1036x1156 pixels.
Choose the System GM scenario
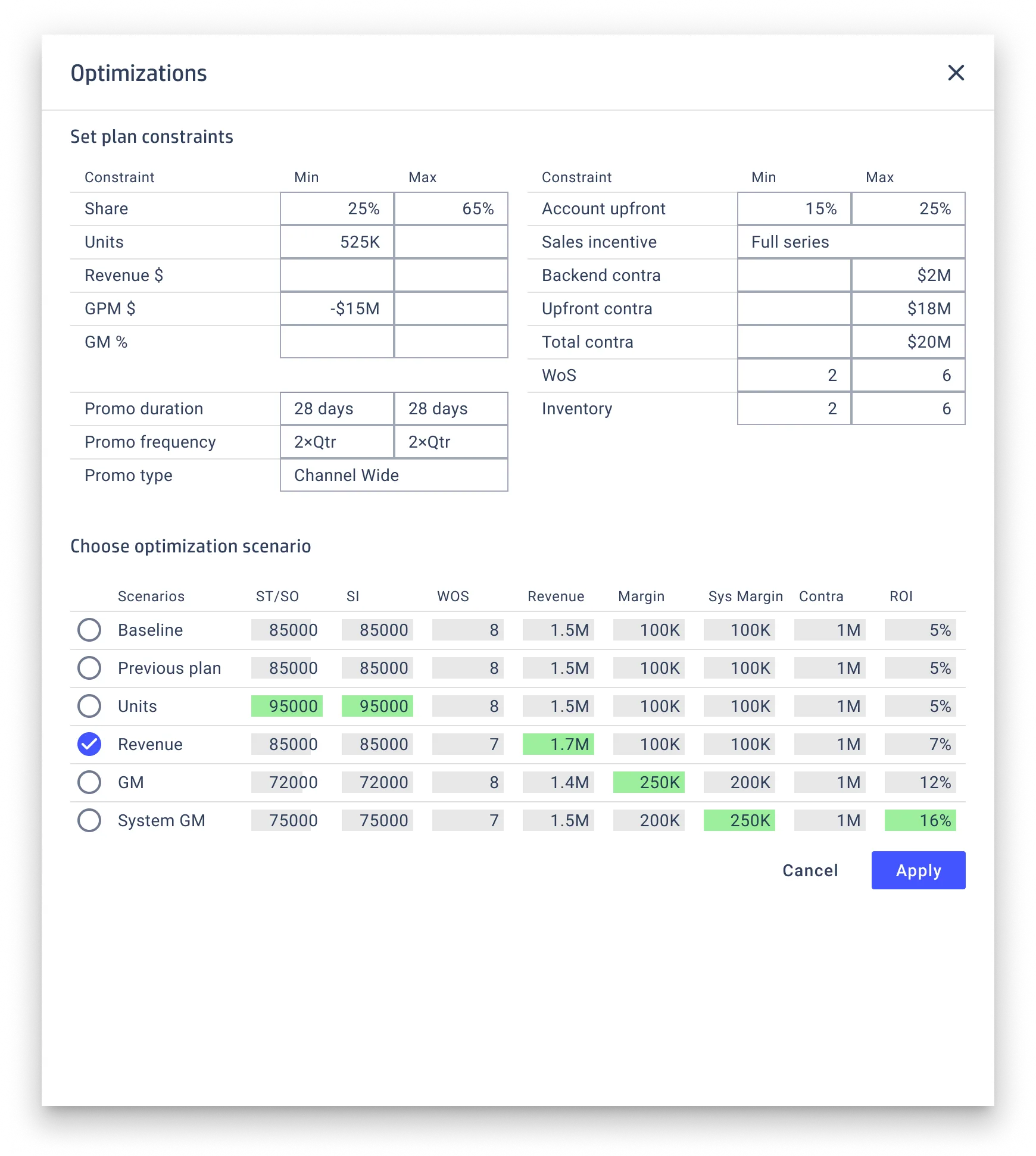tap(89, 820)
